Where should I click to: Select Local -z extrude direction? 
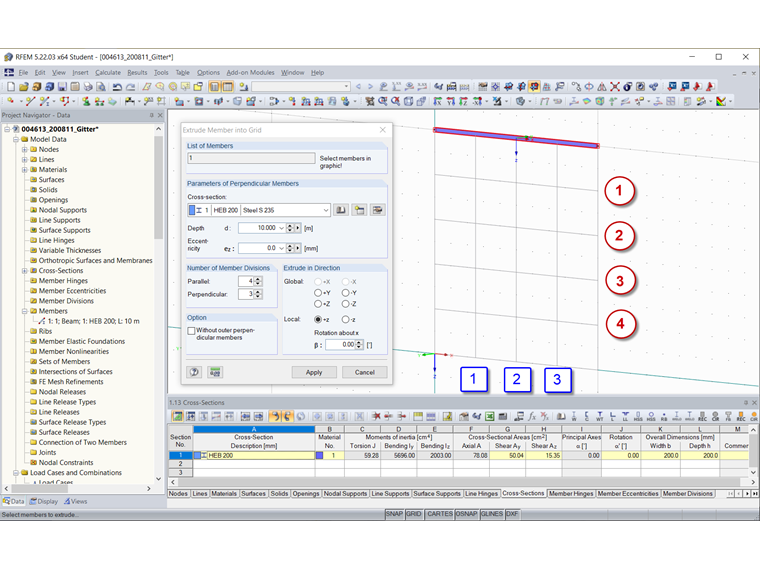[346, 319]
